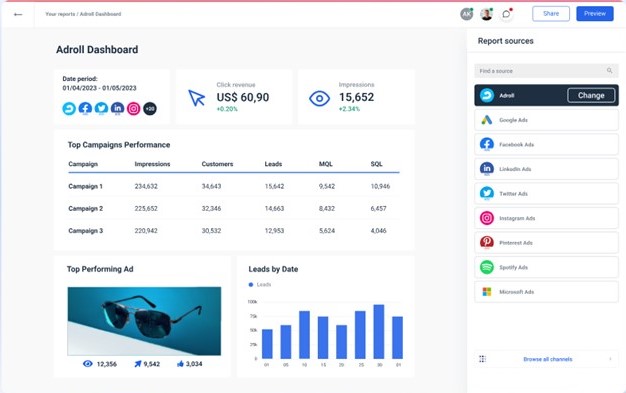Open the comments chat bubble icon
This screenshot has height=393, width=626.
[506, 14]
